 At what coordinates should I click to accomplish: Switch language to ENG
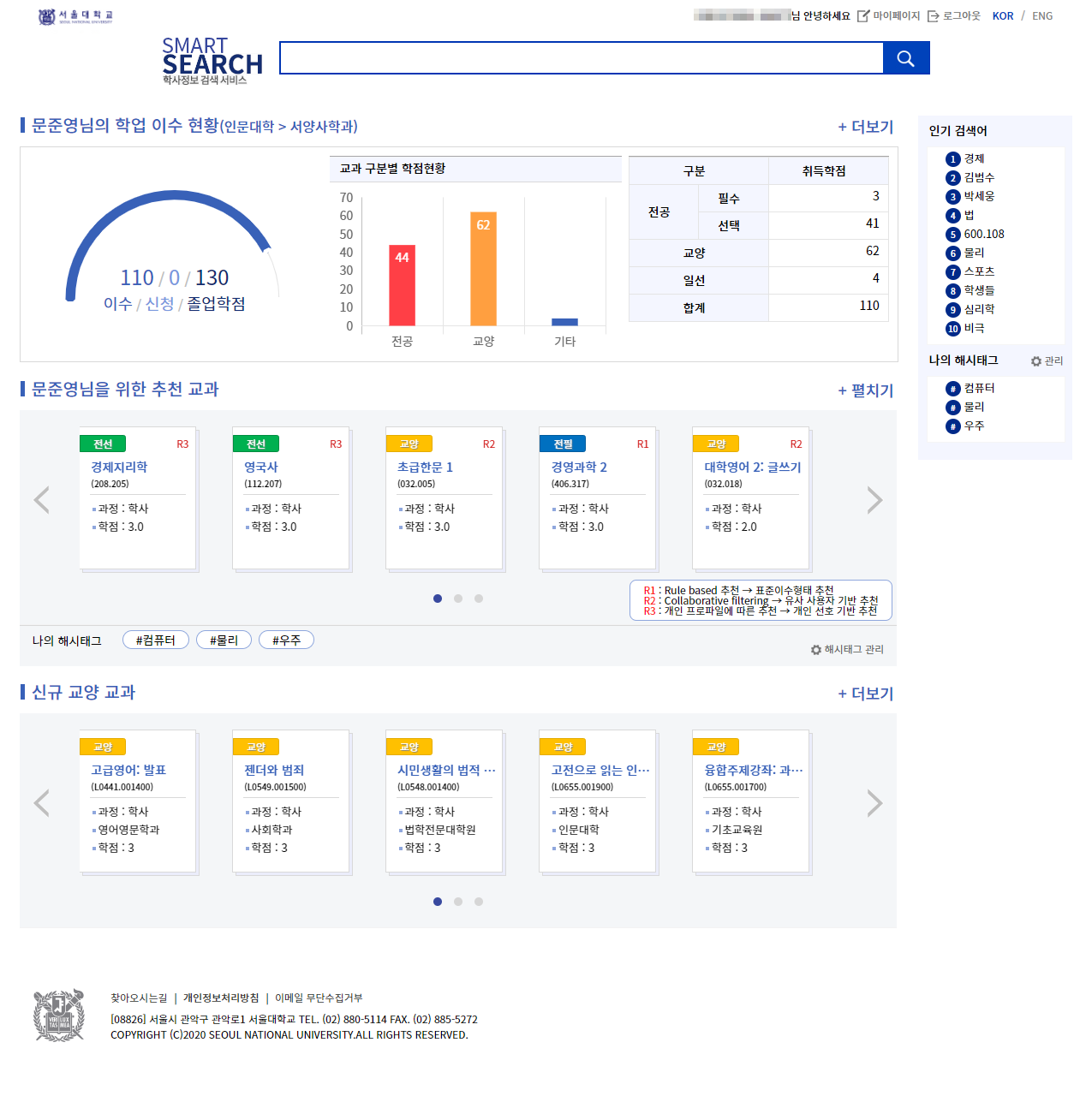[x=1042, y=16]
